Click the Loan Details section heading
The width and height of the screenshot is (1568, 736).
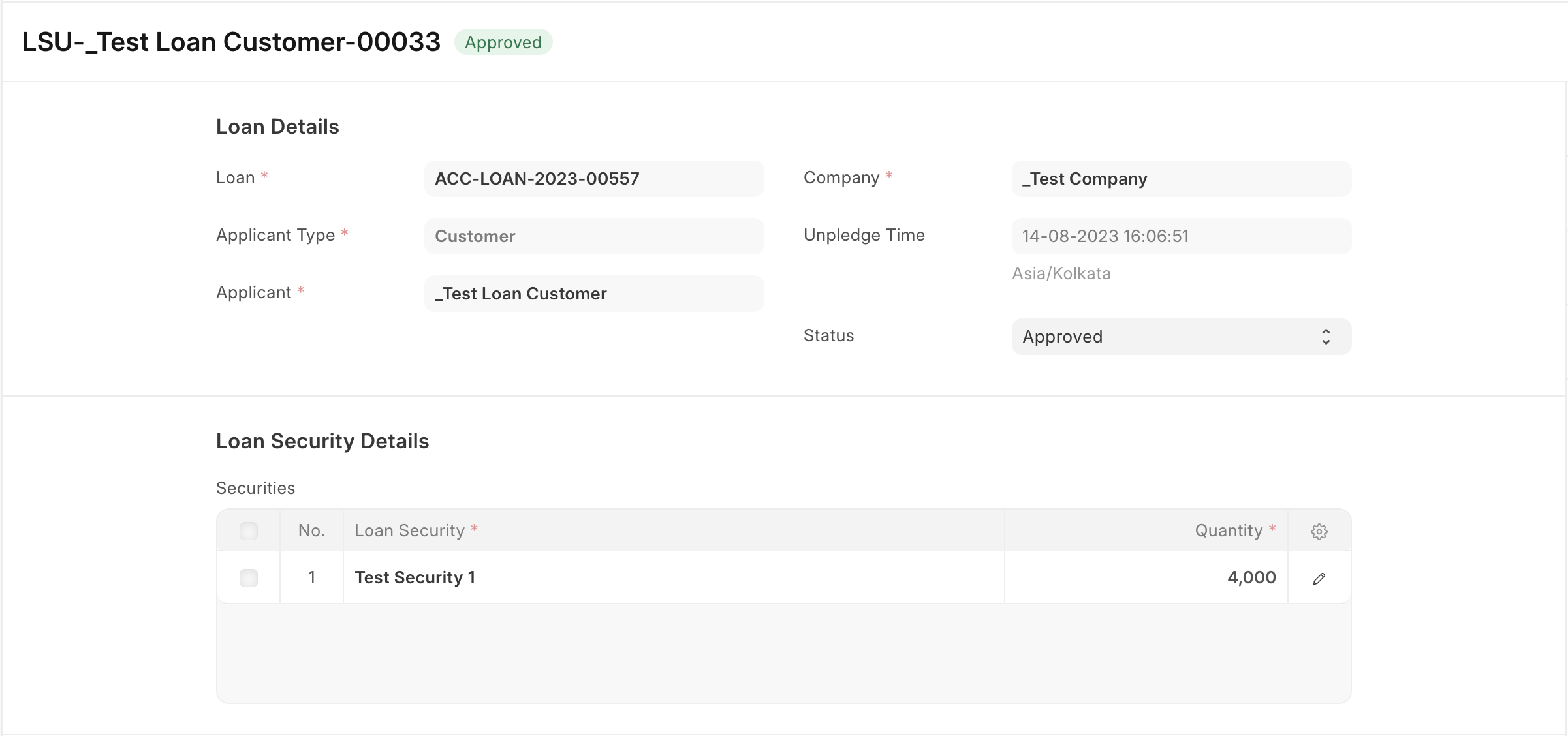coord(277,127)
